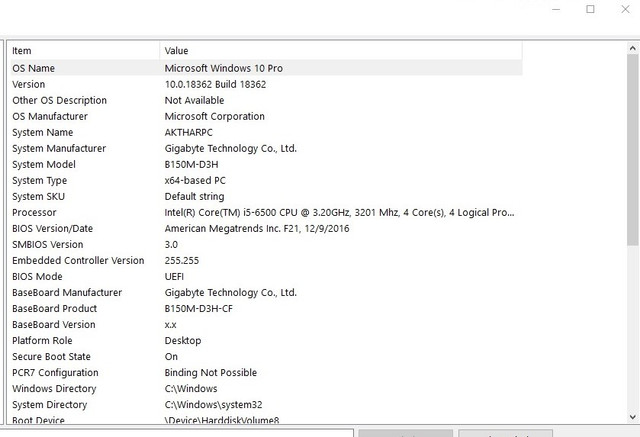Select the Intel Core i5-6500 value
The width and height of the screenshot is (640, 437).
tap(339, 213)
